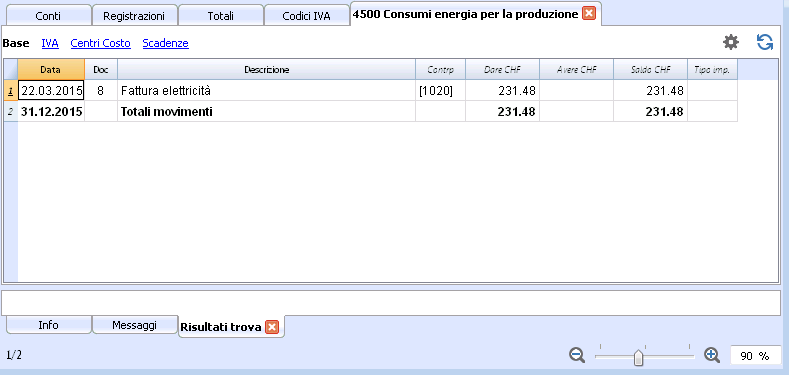The width and height of the screenshot is (789, 375).
Task: Select the Centri Costo view link
Action: tap(101, 43)
